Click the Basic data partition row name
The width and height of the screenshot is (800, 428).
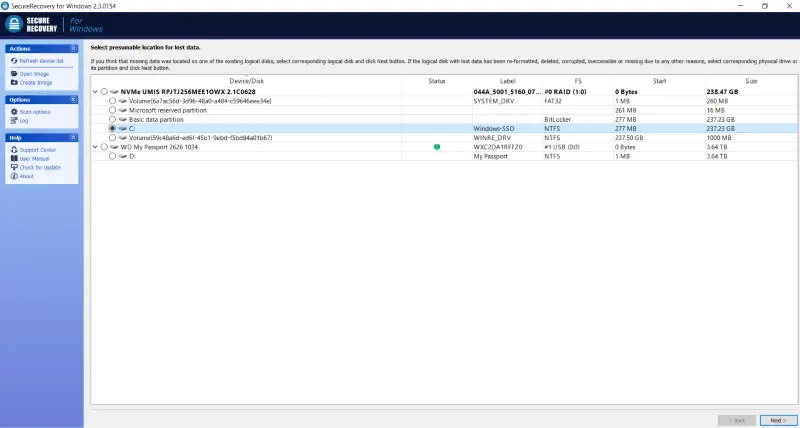click(x=156, y=119)
